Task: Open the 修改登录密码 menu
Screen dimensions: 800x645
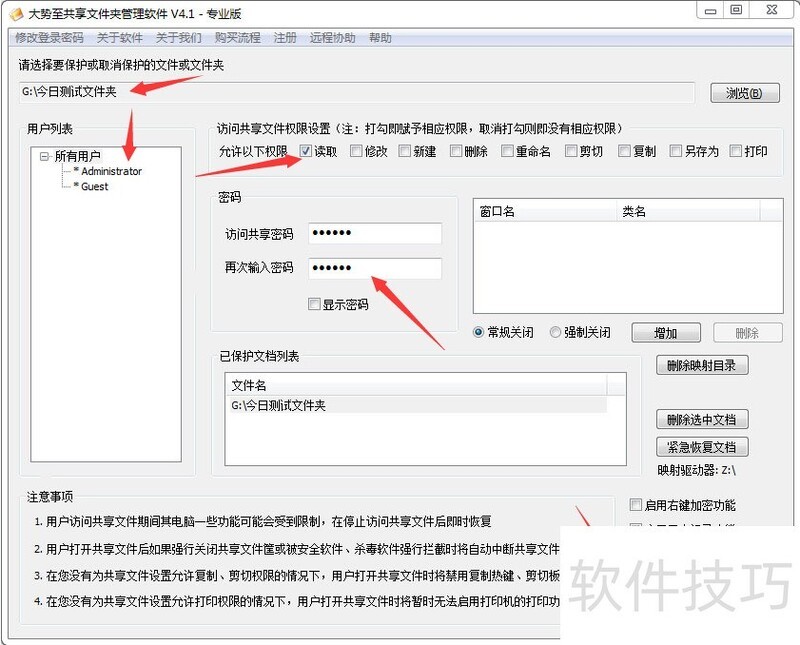Action: point(49,38)
